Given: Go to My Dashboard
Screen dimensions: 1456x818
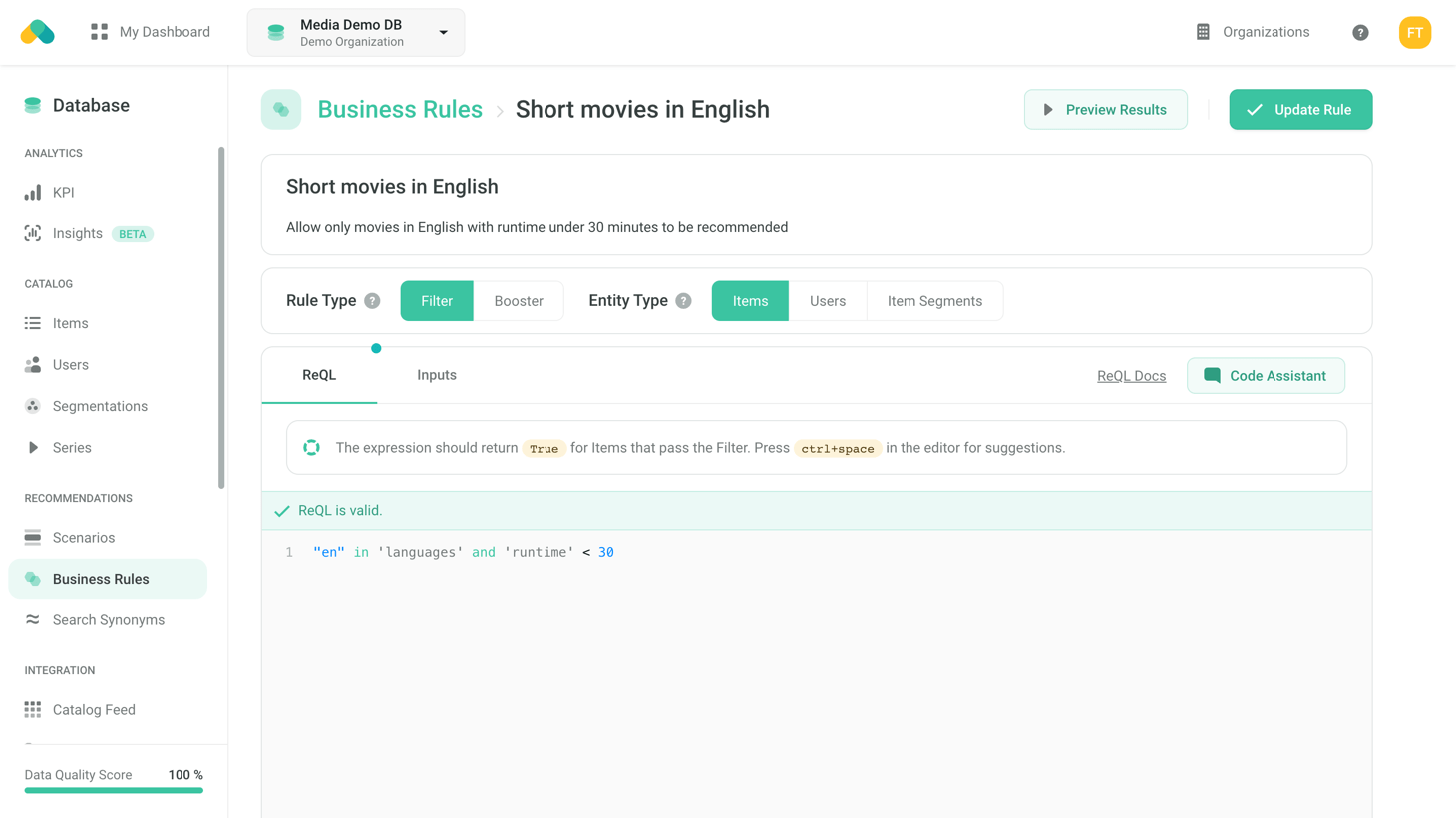Looking at the screenshot, I should 151,32.
